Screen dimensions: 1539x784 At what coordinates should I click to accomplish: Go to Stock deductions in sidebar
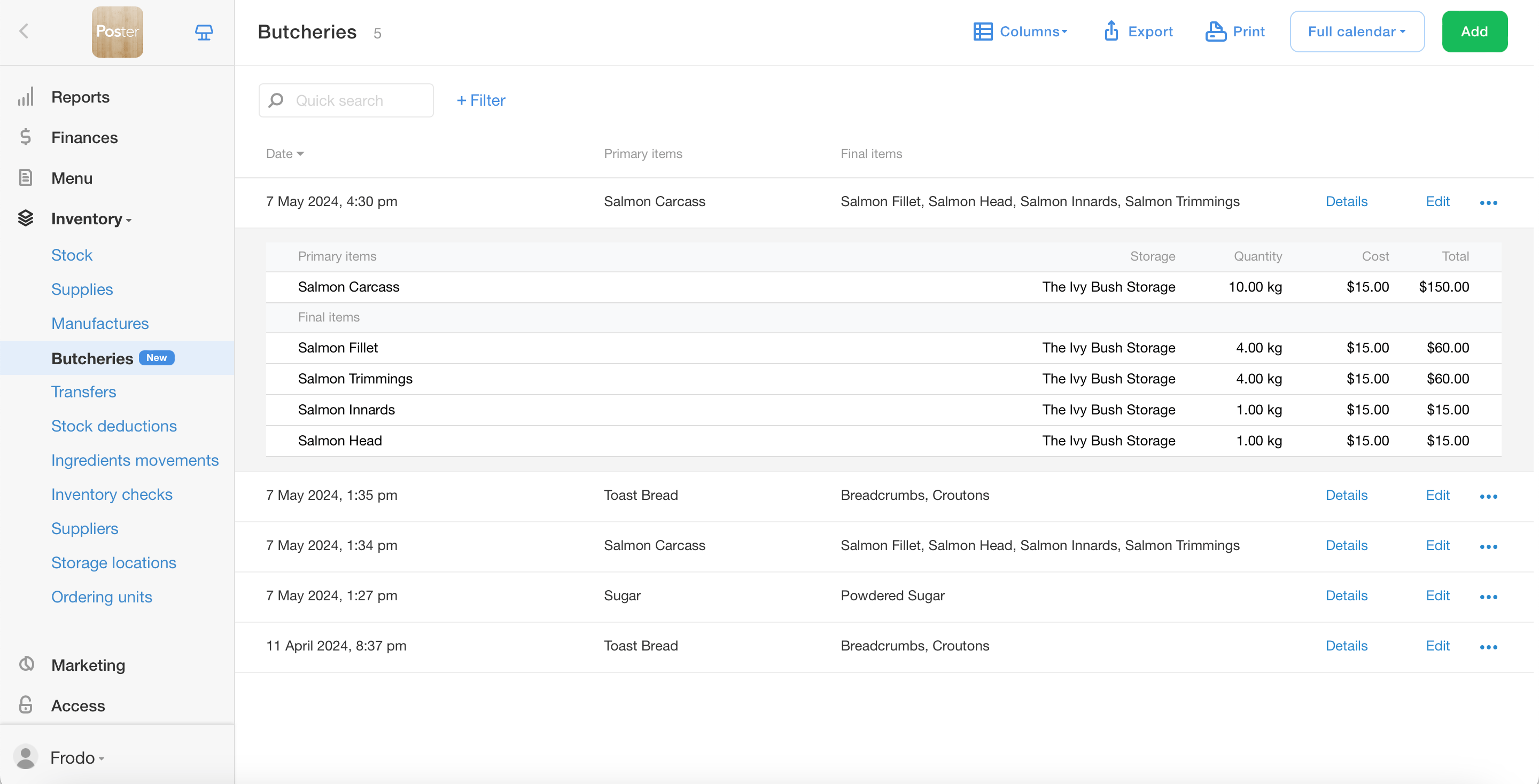click(113, 426)
